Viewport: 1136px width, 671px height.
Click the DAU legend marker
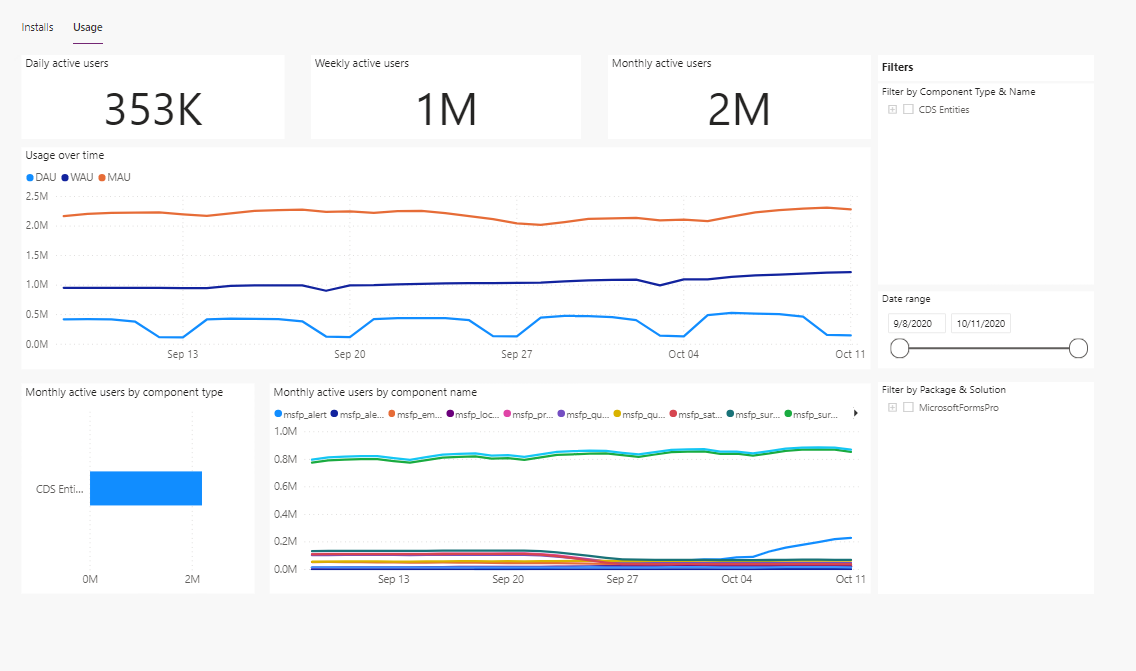point(30,178)
